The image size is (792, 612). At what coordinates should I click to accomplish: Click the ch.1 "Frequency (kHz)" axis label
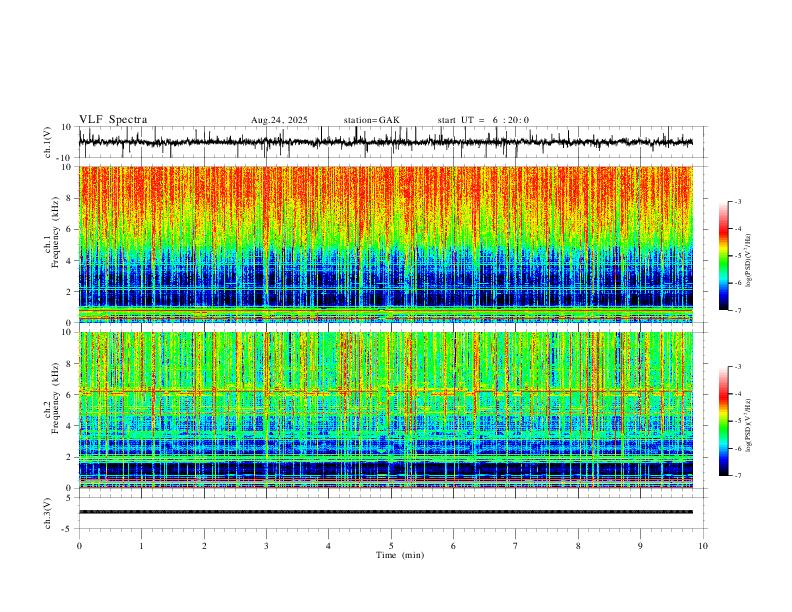(x=56, y=233)
